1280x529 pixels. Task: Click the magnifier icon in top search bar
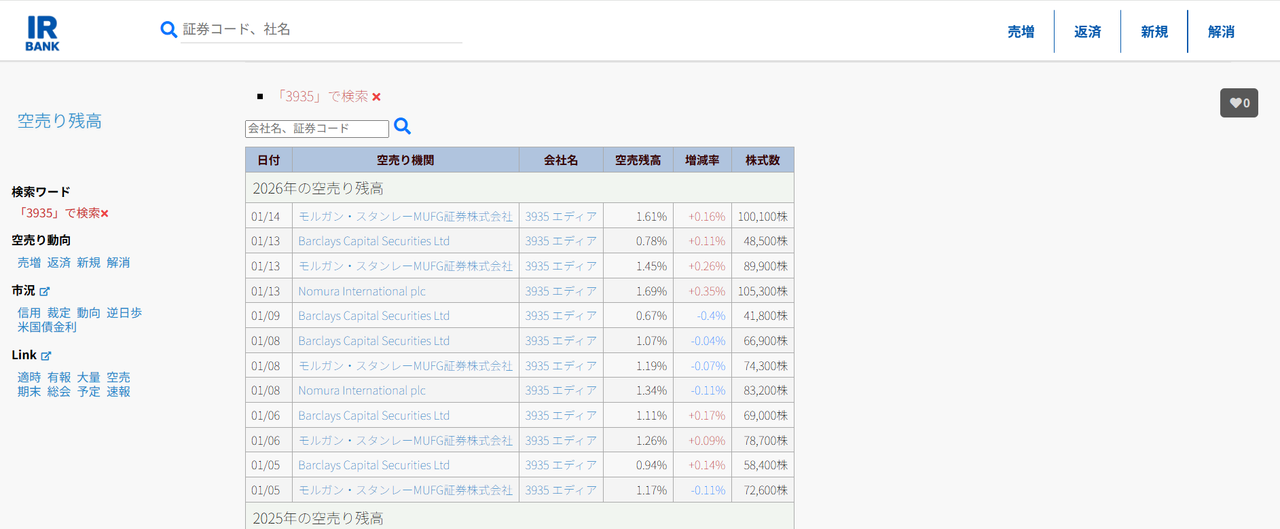169,29
